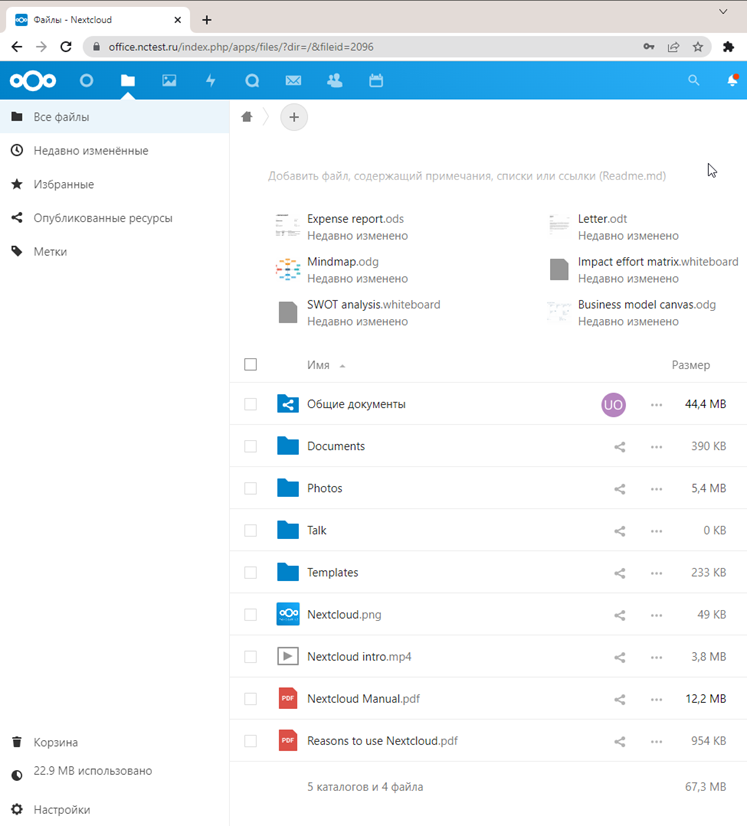Open Business model canvas.odg
The width and height of the screenshot is (747, 826).
click(632, 312)
